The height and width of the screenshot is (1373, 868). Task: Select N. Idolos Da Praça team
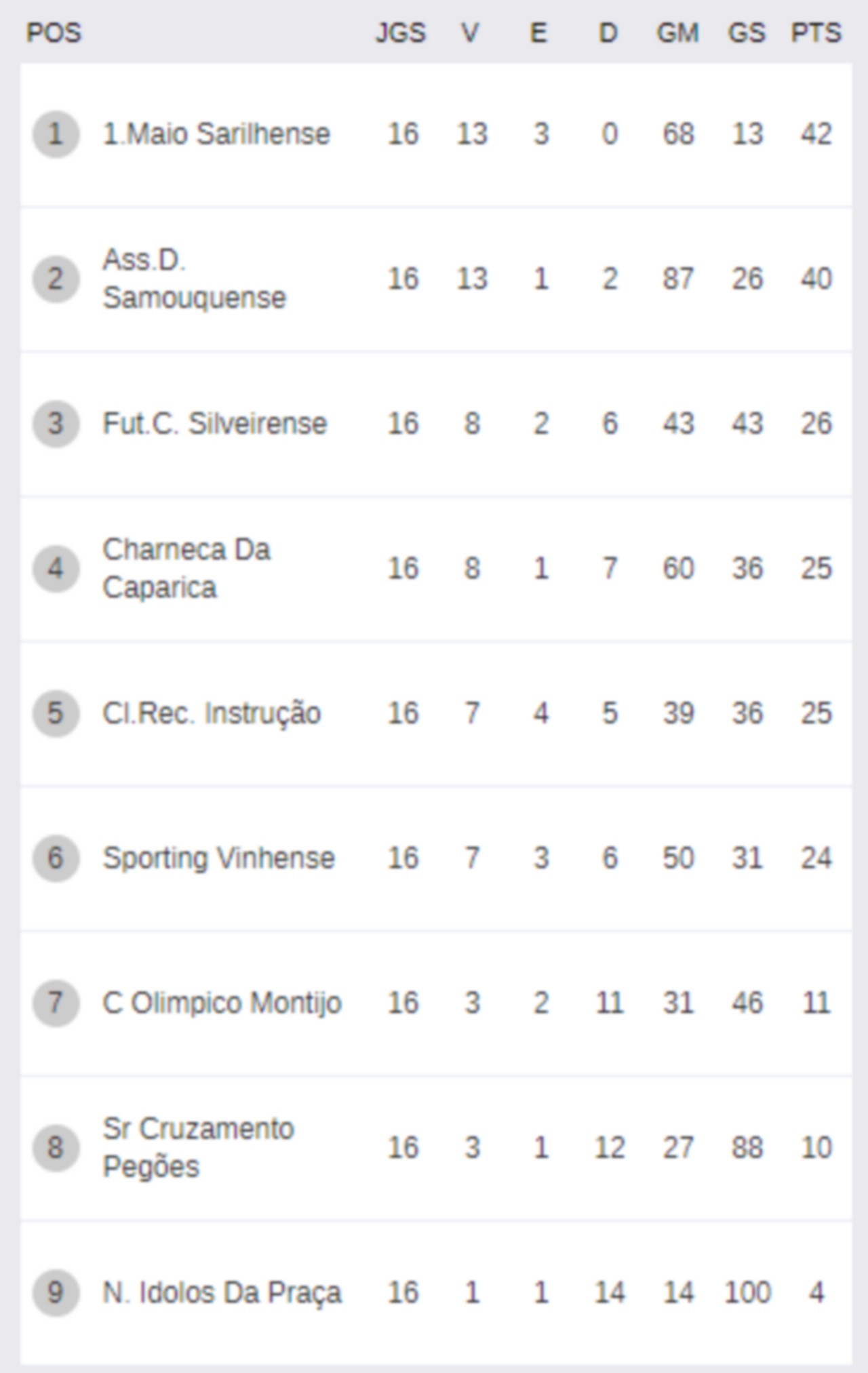222,1293
